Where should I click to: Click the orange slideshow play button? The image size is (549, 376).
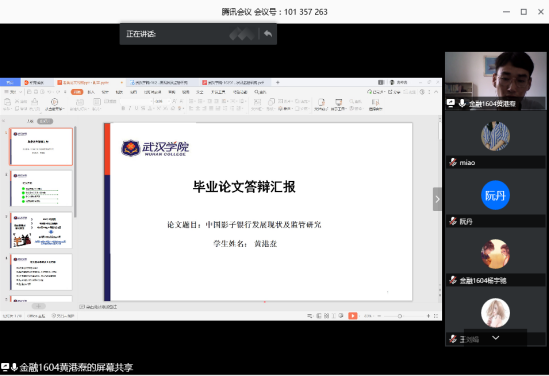click(353, 316)
